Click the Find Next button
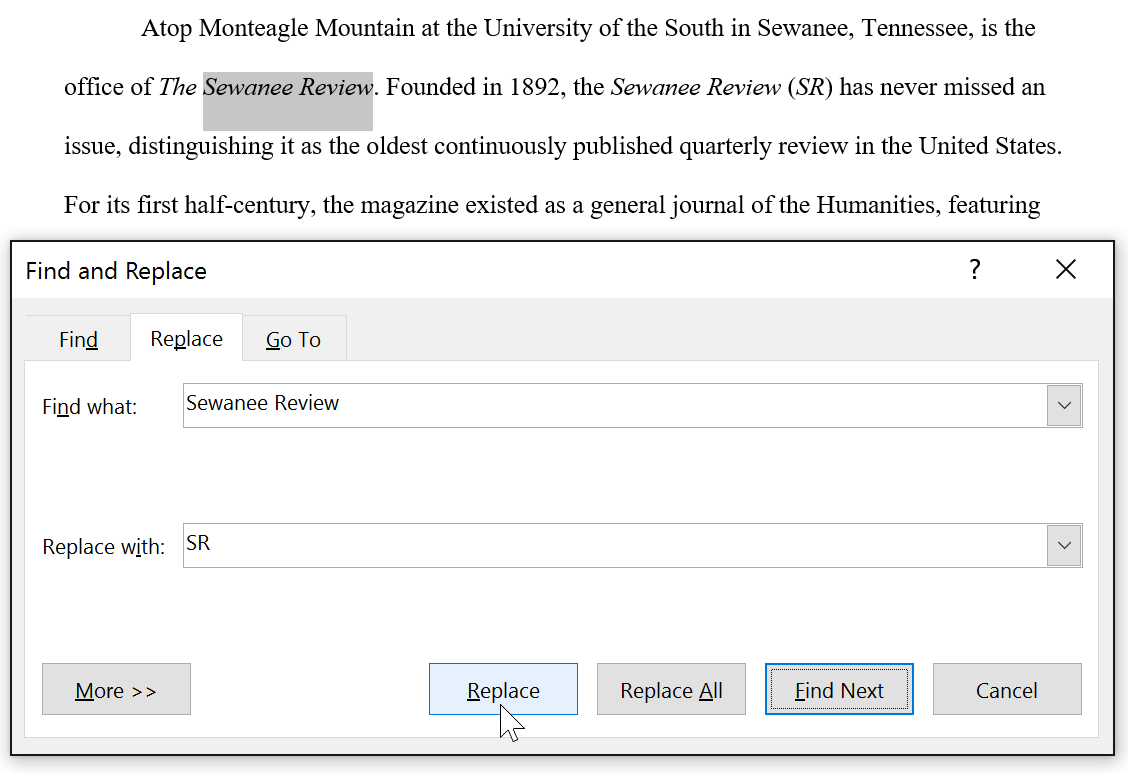 point(839,689)
